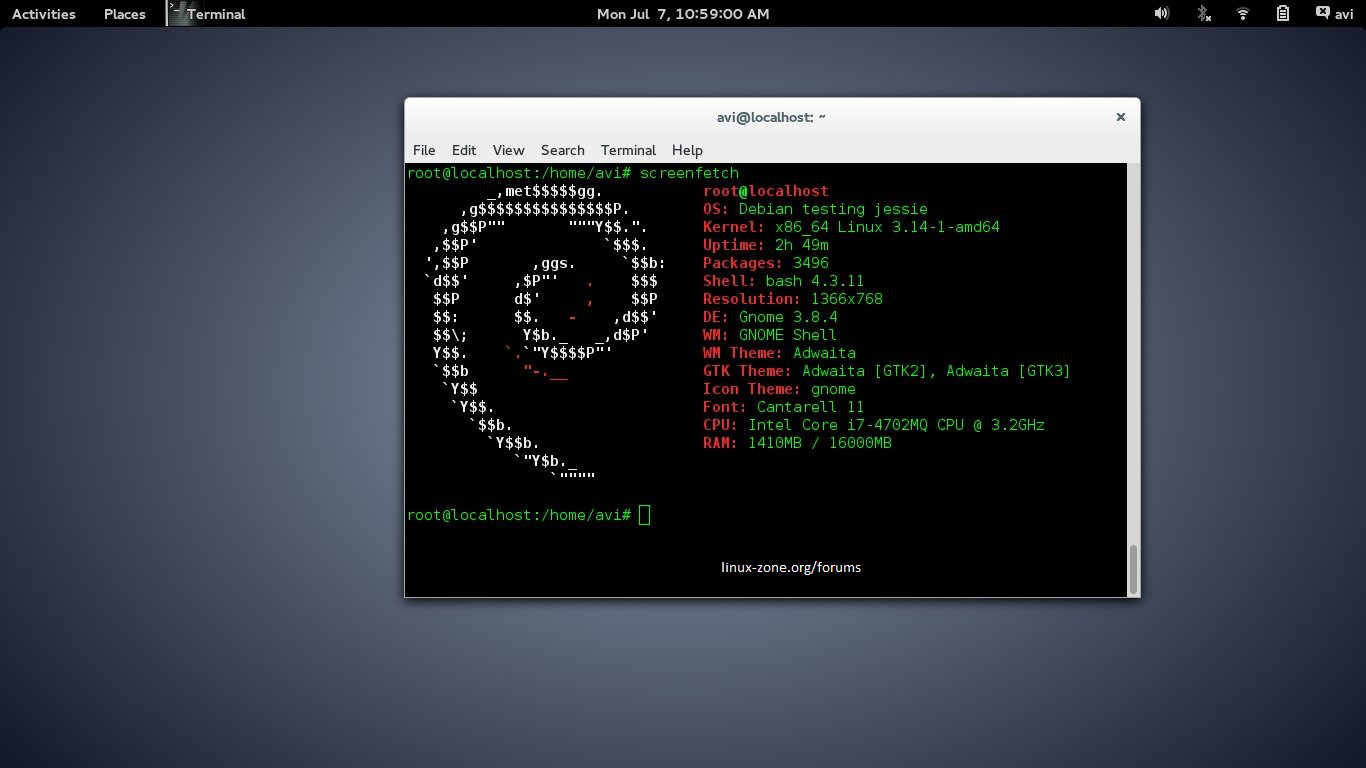Open the View menu in terminal
The image size is (1366, 768).
tap(508, 150)
